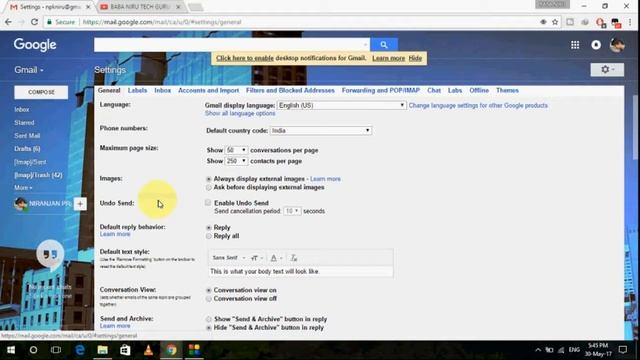Change contacts per page dropdown
Viewport: 640px width, 360px height.
pos(236,161)
